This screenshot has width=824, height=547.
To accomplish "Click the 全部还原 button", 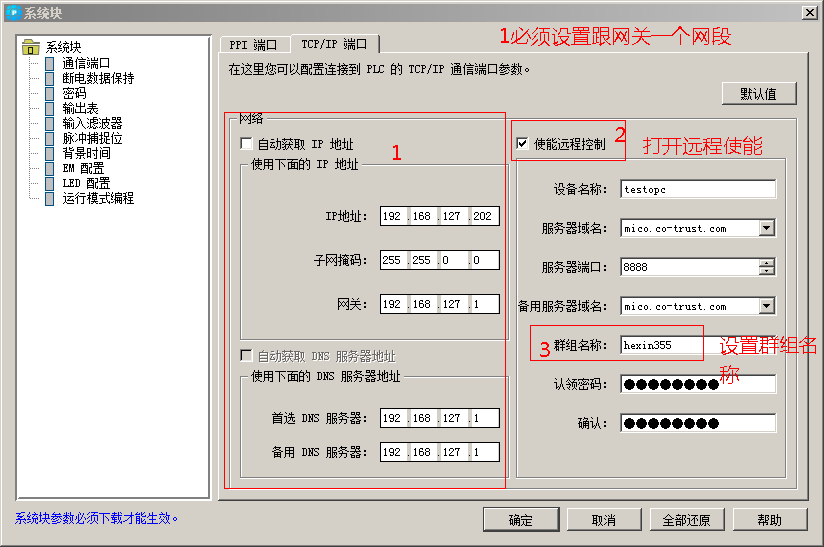I will [687, 520].
